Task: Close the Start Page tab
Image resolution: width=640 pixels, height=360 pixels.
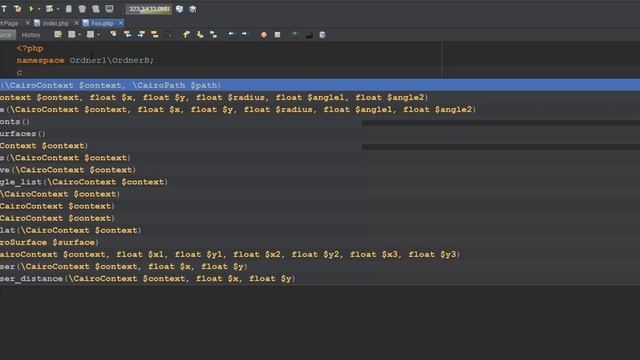Action: click(x=27, y=23)
